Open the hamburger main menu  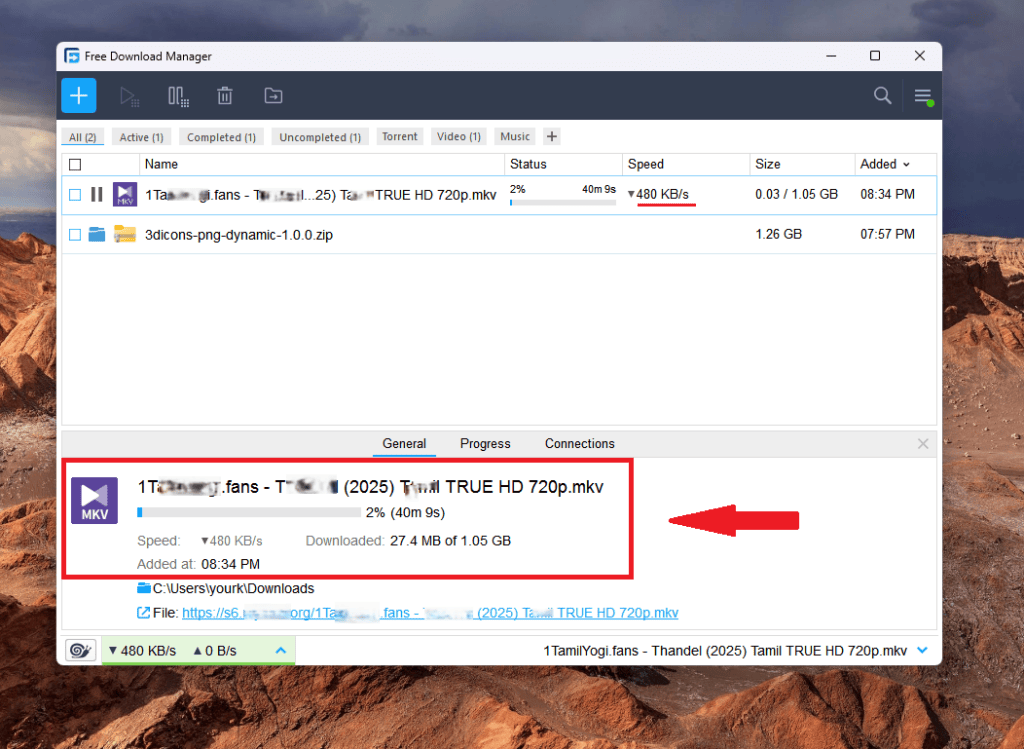(923, 97)
